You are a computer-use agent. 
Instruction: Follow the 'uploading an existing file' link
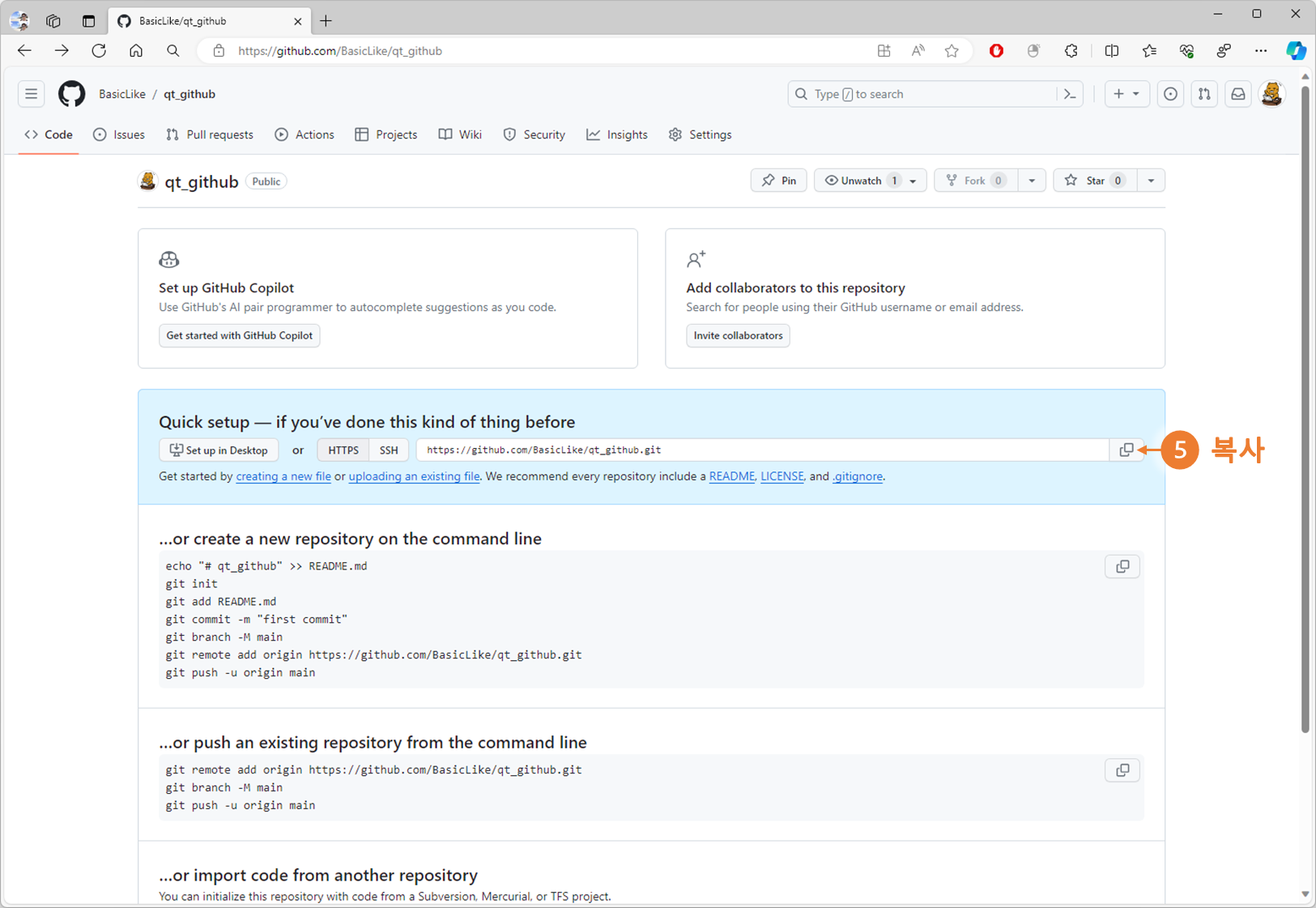[x=414, y=476]
